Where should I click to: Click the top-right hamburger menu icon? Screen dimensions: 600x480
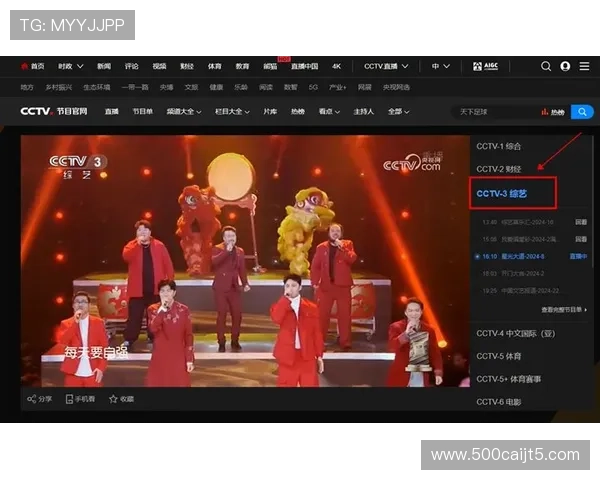coord(584,66)
